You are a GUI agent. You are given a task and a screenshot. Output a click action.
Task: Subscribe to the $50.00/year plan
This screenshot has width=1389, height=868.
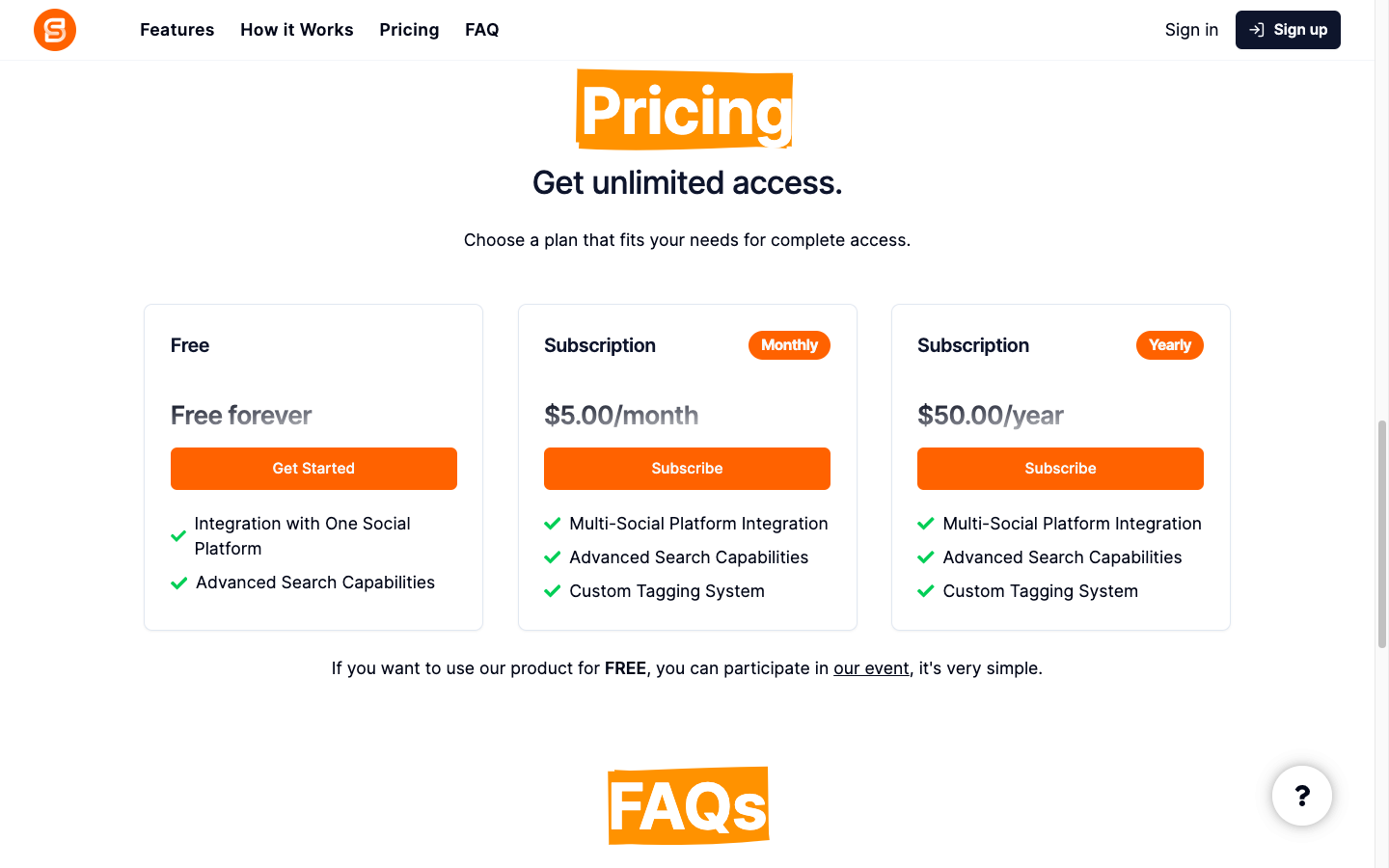coord(1060,469)
